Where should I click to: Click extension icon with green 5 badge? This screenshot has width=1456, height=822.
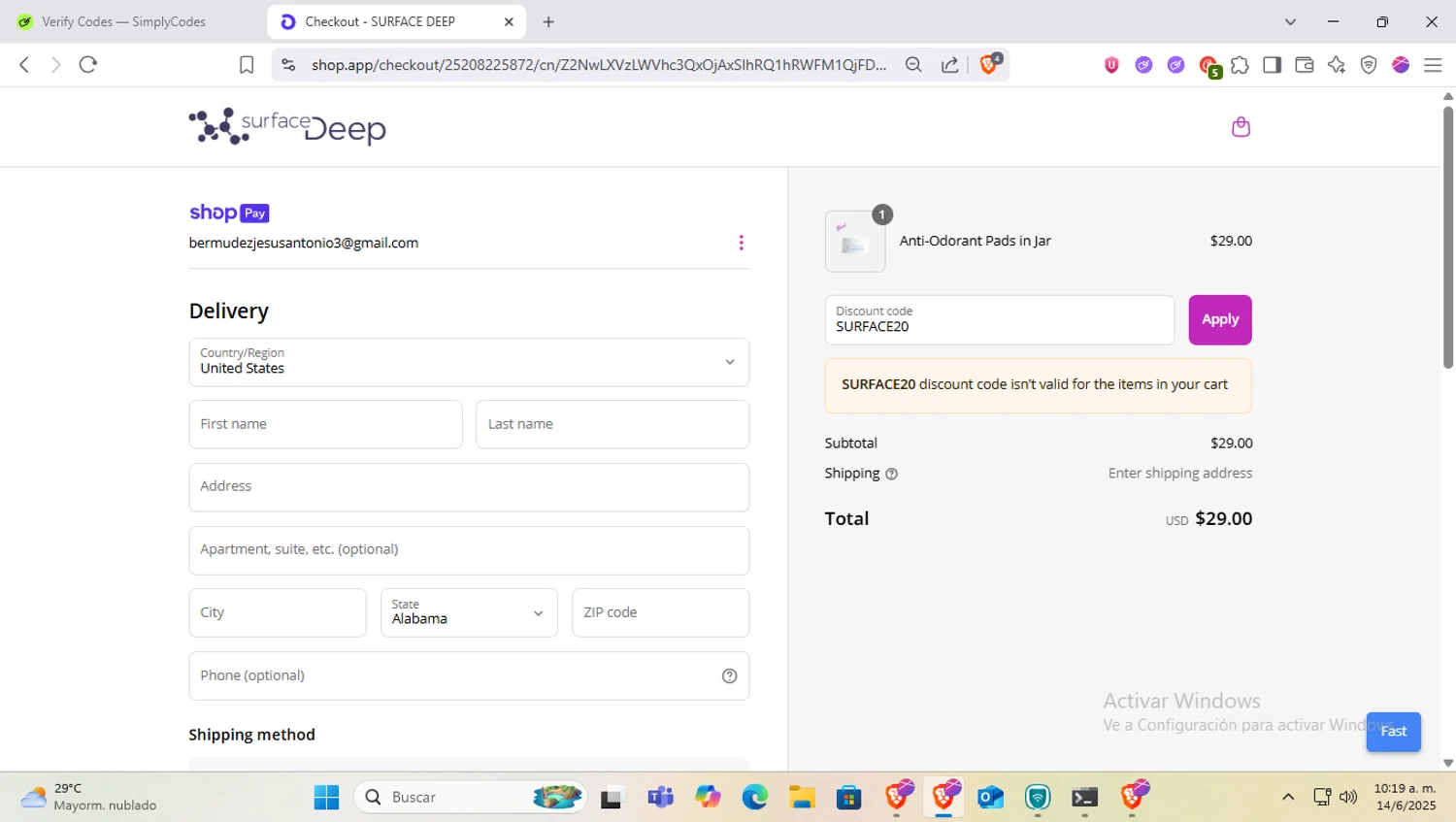pyautogui.click(x=1209, y=66)
